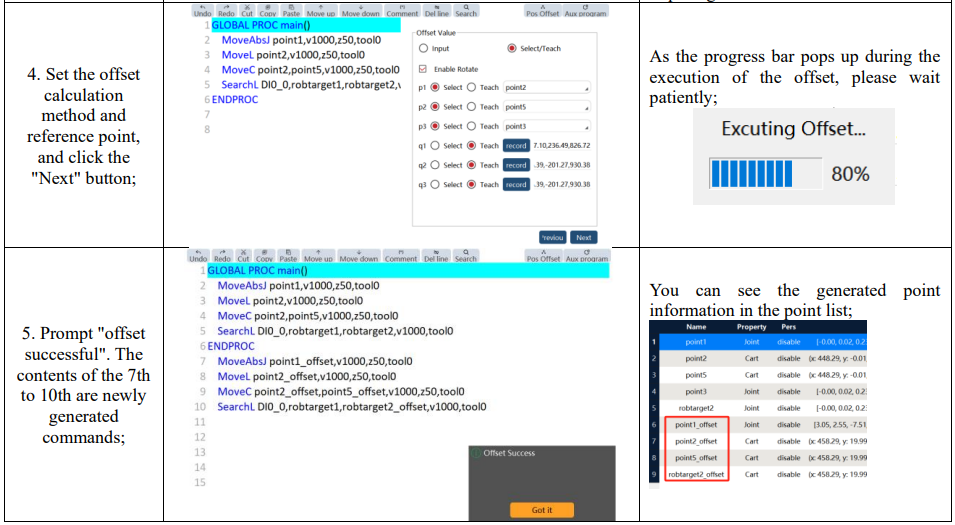Screen dimensions: 955x525
Task: Open the p2 dropdown showing point5
Action: click(x=547, y=107)
